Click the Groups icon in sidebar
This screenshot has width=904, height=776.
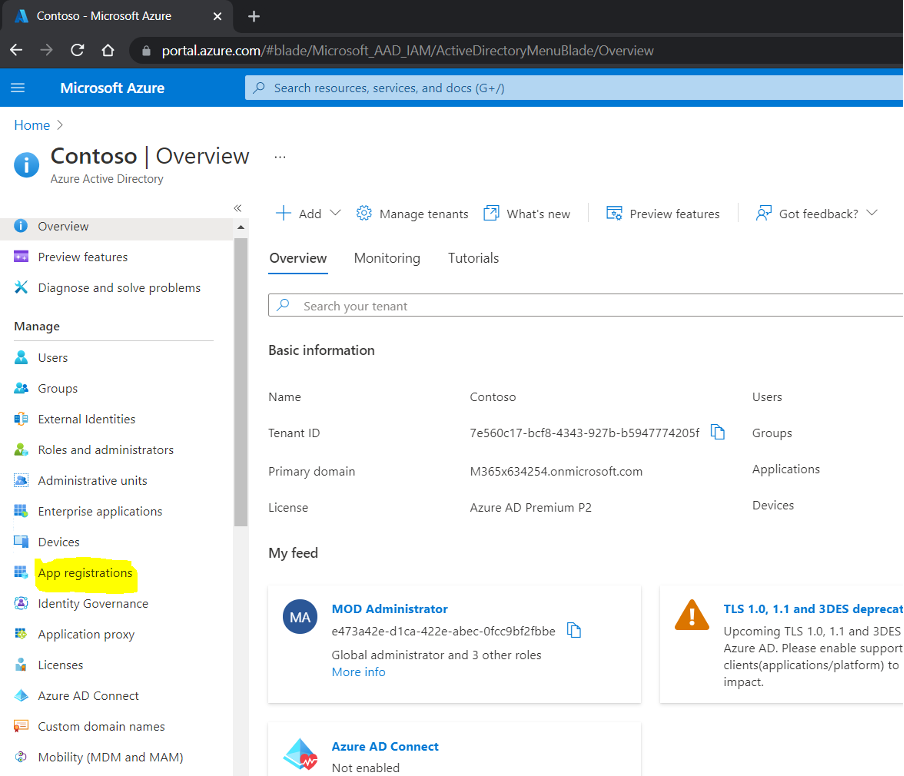[x=21, y=388]
